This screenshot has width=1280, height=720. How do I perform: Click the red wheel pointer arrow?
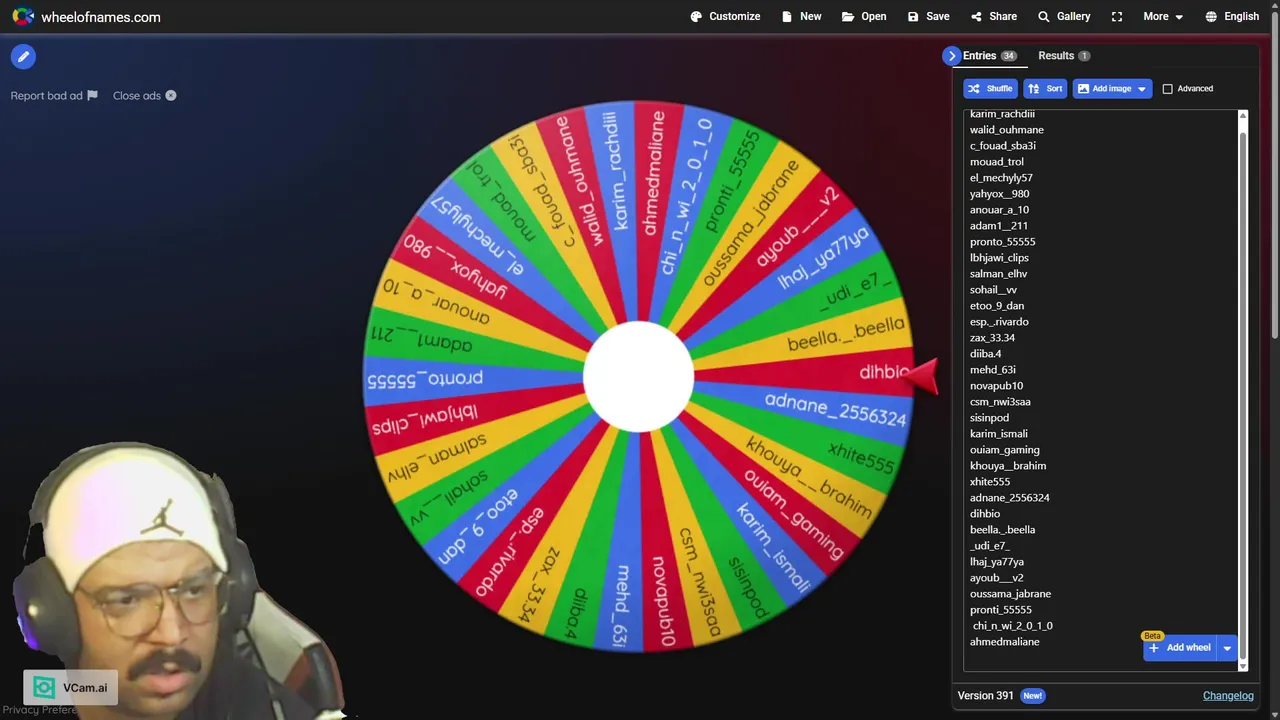coord(922,376)
